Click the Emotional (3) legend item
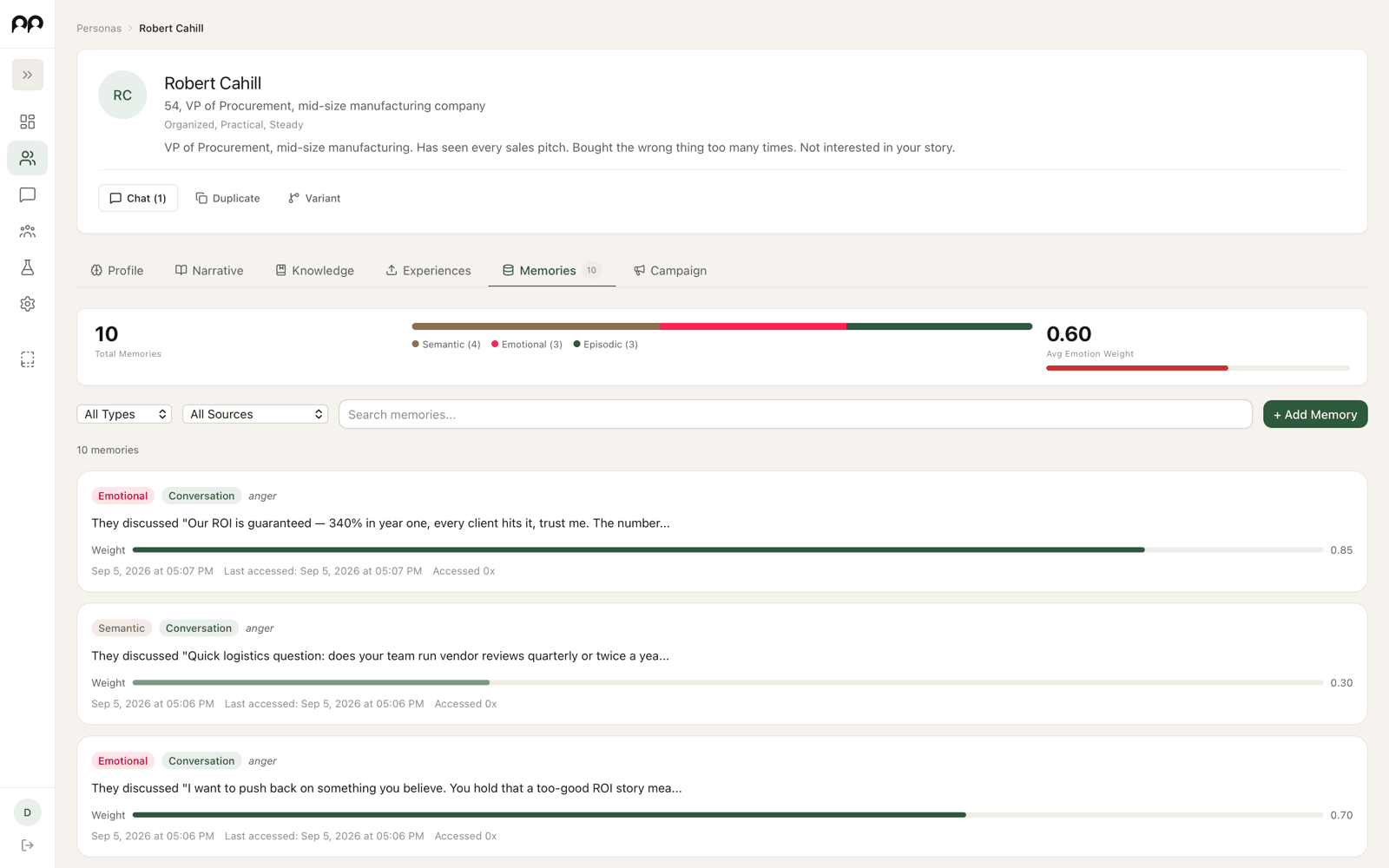The image size is (1389, 868). [x=527, y=345]
